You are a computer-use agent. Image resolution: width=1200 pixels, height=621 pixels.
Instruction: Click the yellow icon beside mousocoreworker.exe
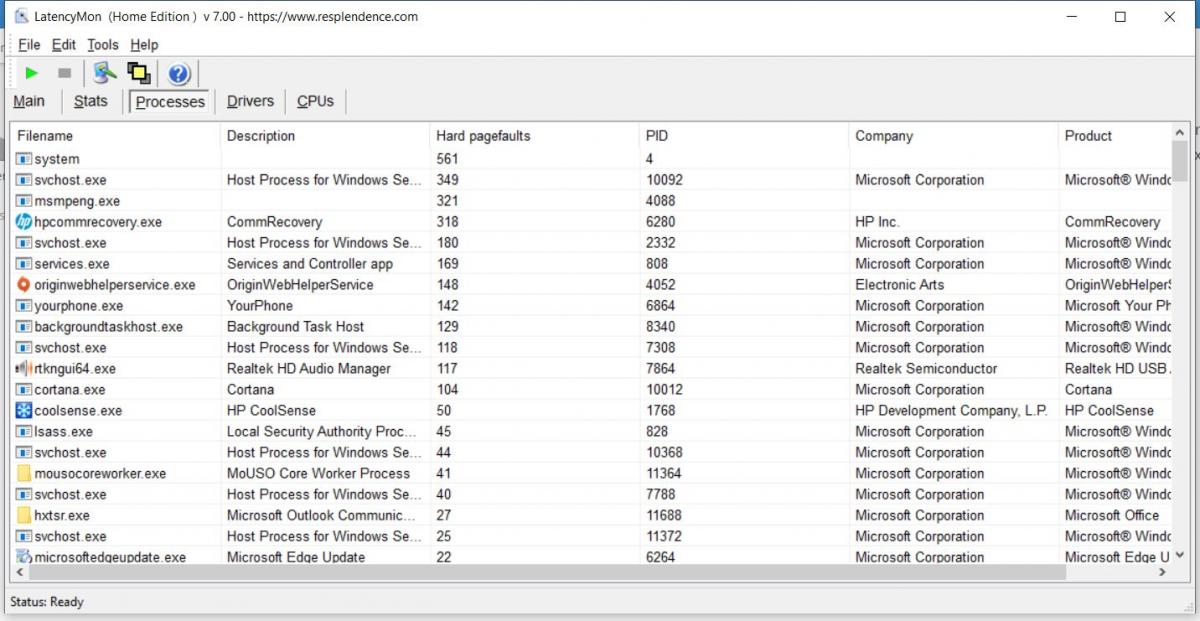click(x=24, y=474)
